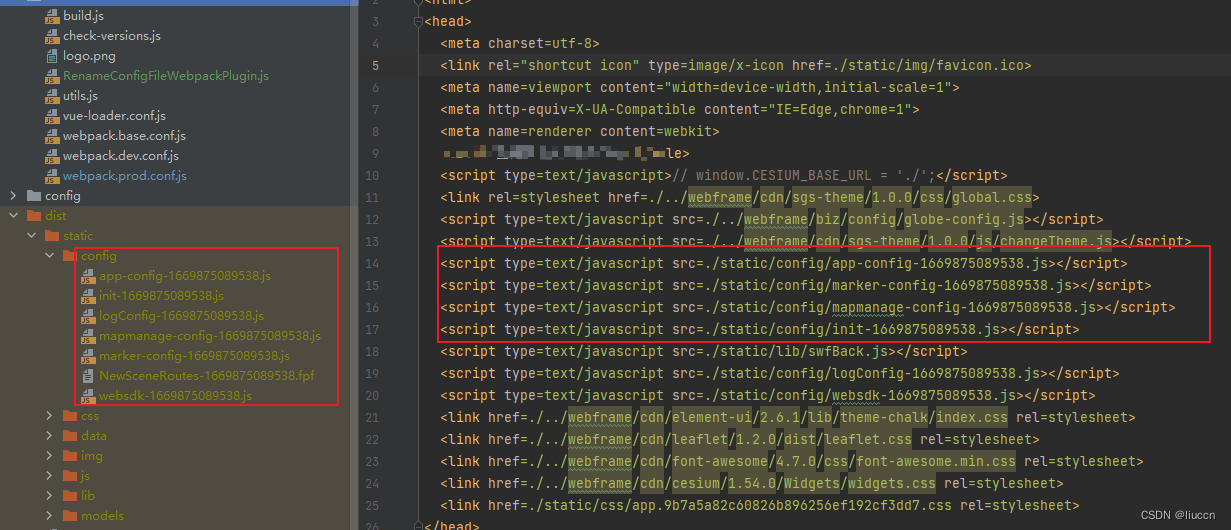Viewport: 1231px width, 530px height.
Task: Expand the data folder
Action: [49, 436]
